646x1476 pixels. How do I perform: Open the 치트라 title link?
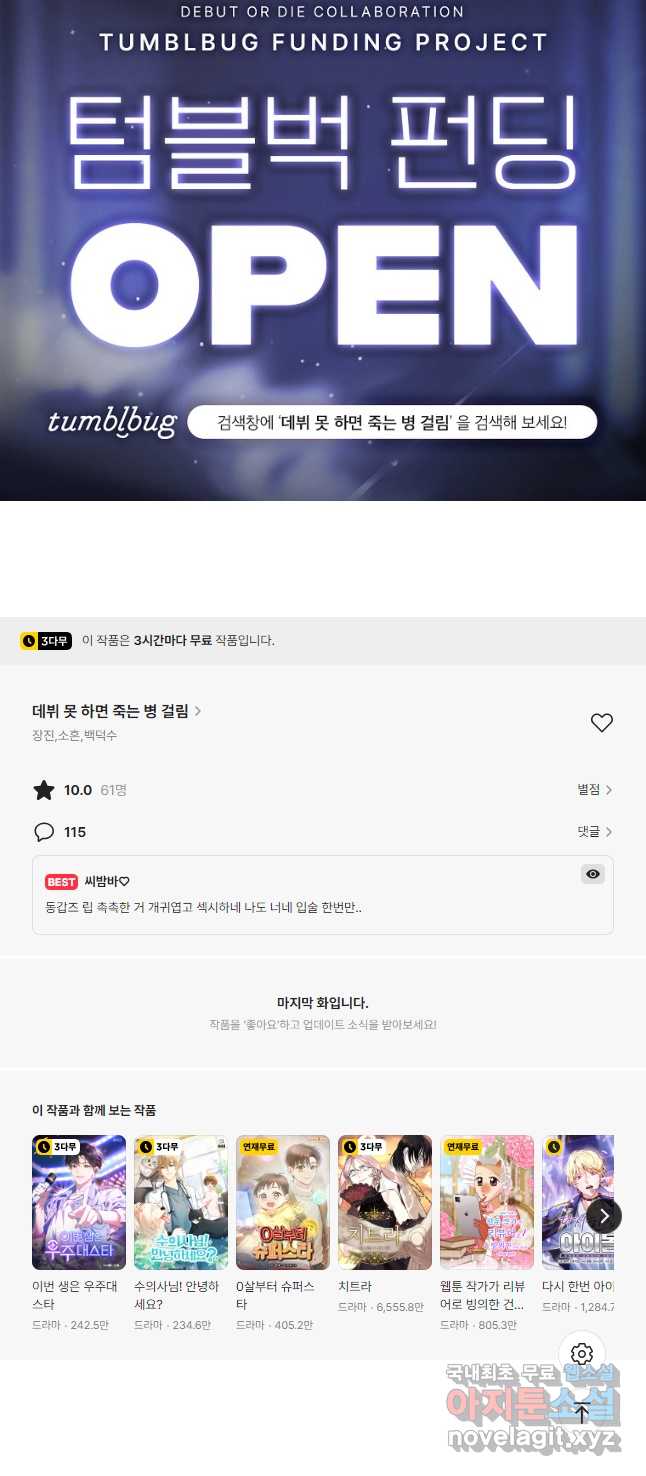355,1287
